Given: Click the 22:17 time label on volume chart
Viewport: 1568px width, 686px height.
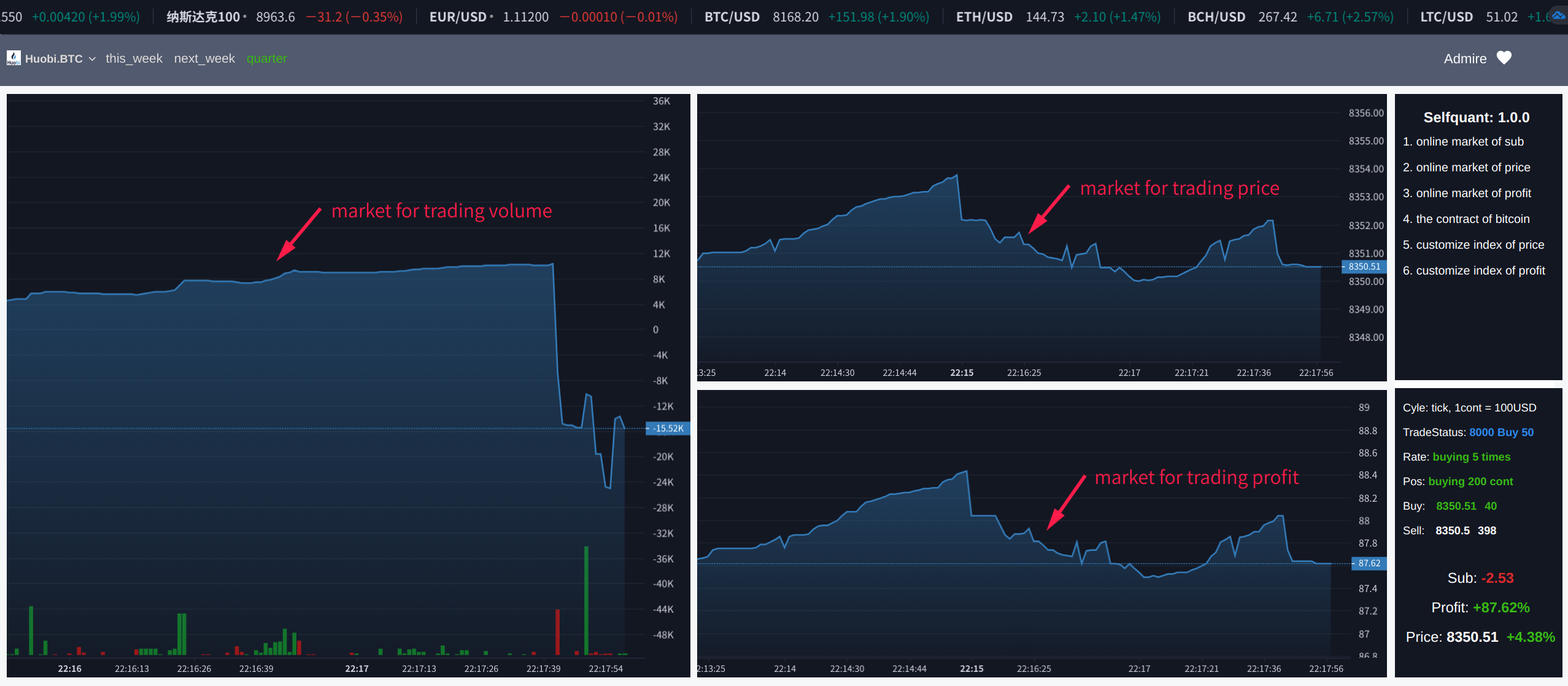Looking at the screenshot, I should (x=357, y=669).
